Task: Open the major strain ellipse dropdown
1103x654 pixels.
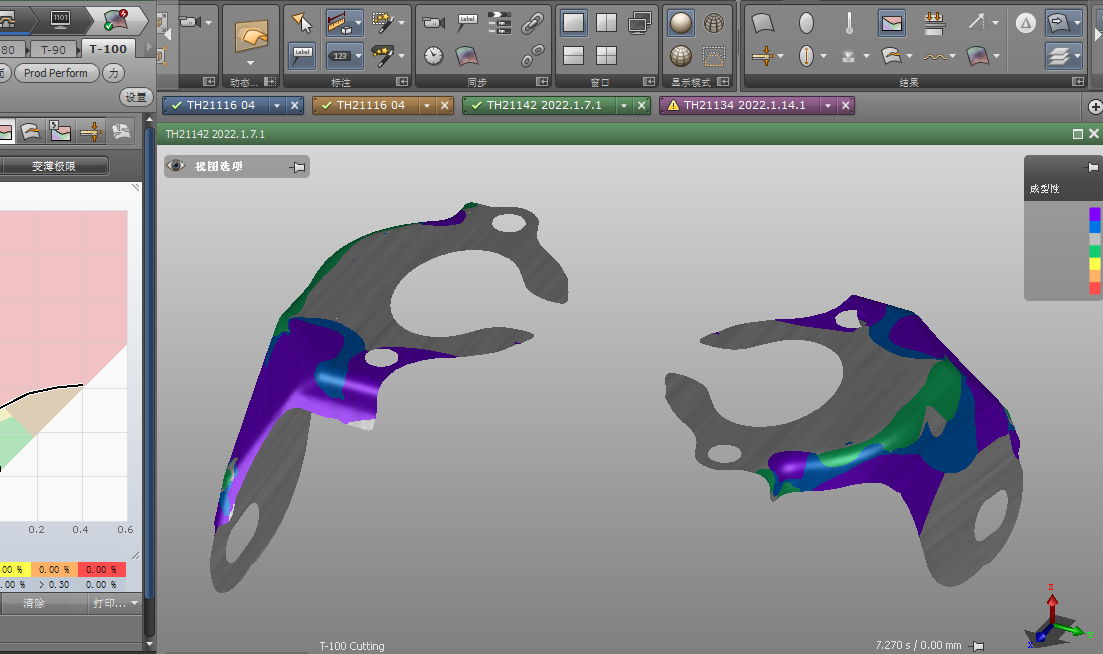Action: (823, 56)
